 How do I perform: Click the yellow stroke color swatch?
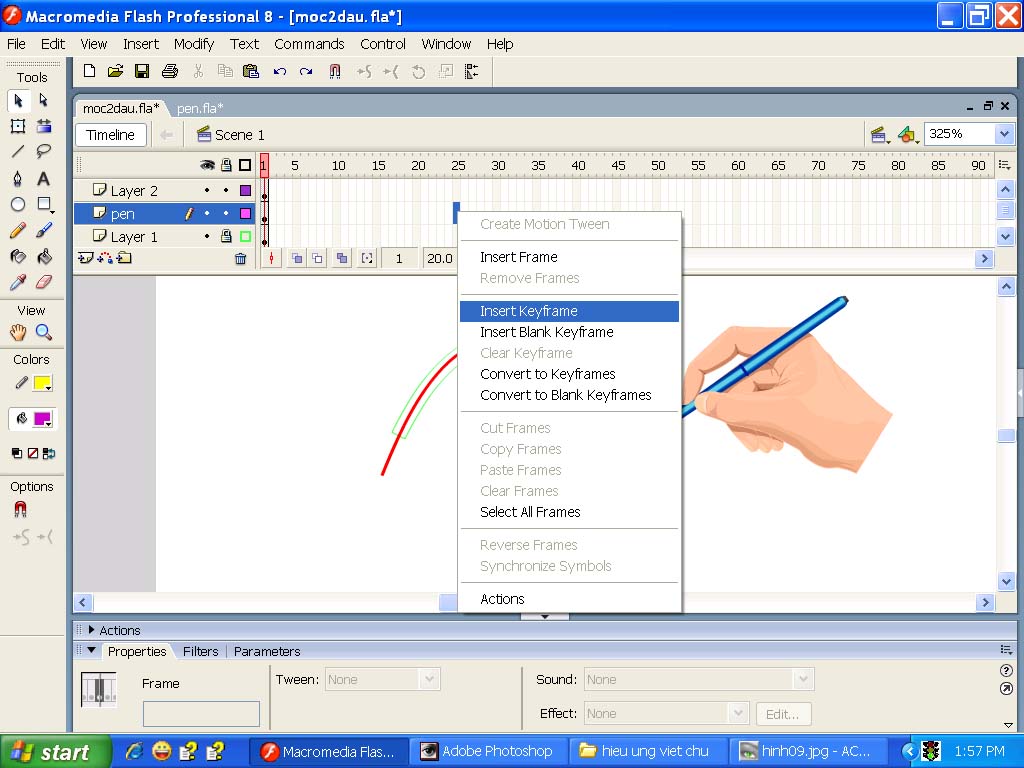pyautogui.click(x=42, y=383)
